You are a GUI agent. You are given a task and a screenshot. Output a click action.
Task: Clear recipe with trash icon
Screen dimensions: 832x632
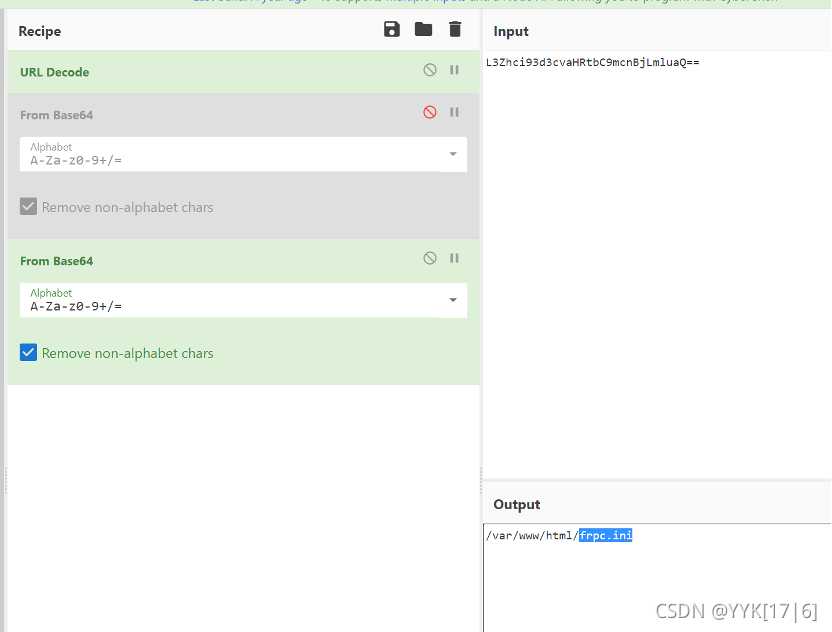(x=455, y=29)
